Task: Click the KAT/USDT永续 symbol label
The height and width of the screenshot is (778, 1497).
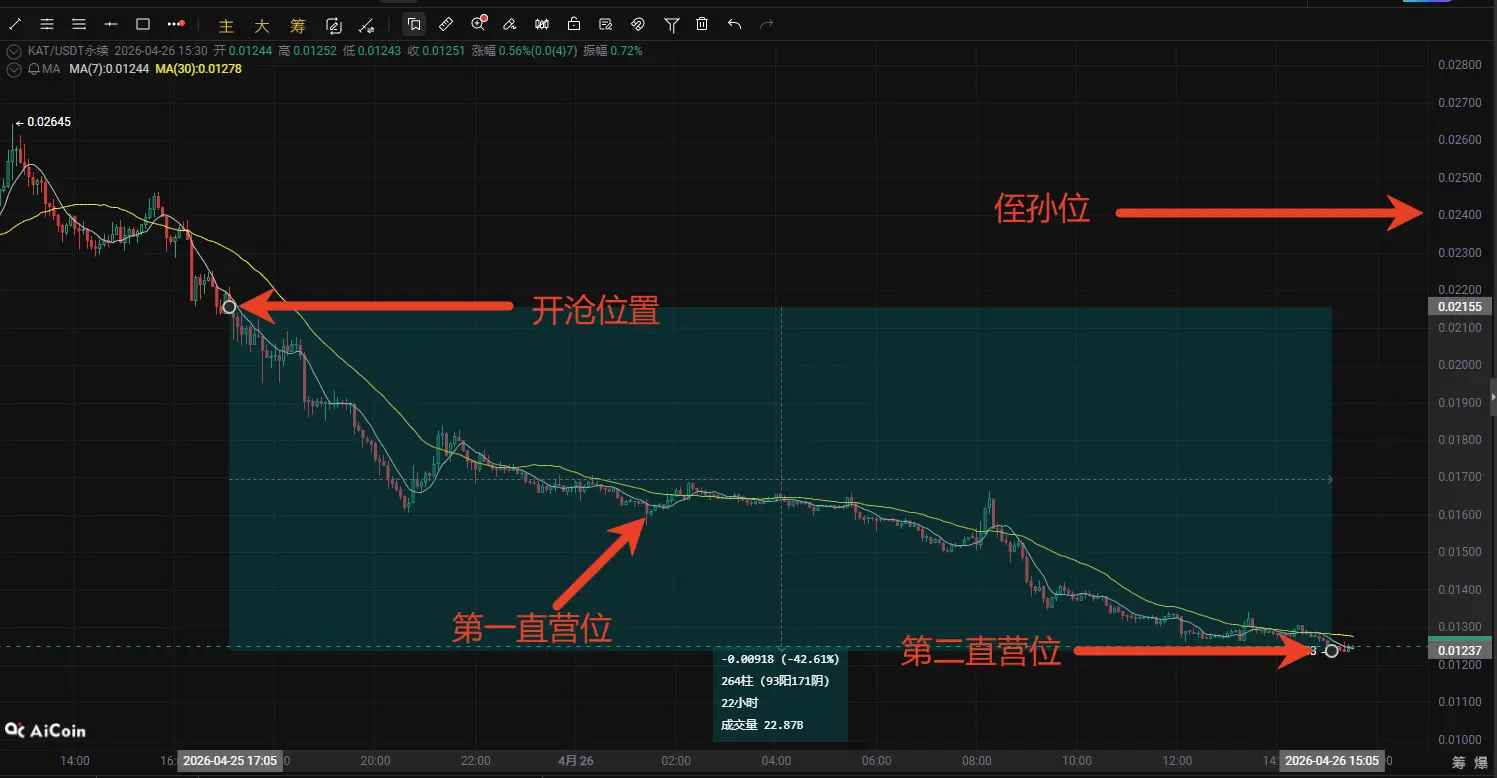Action: click(x=68, y=50)
